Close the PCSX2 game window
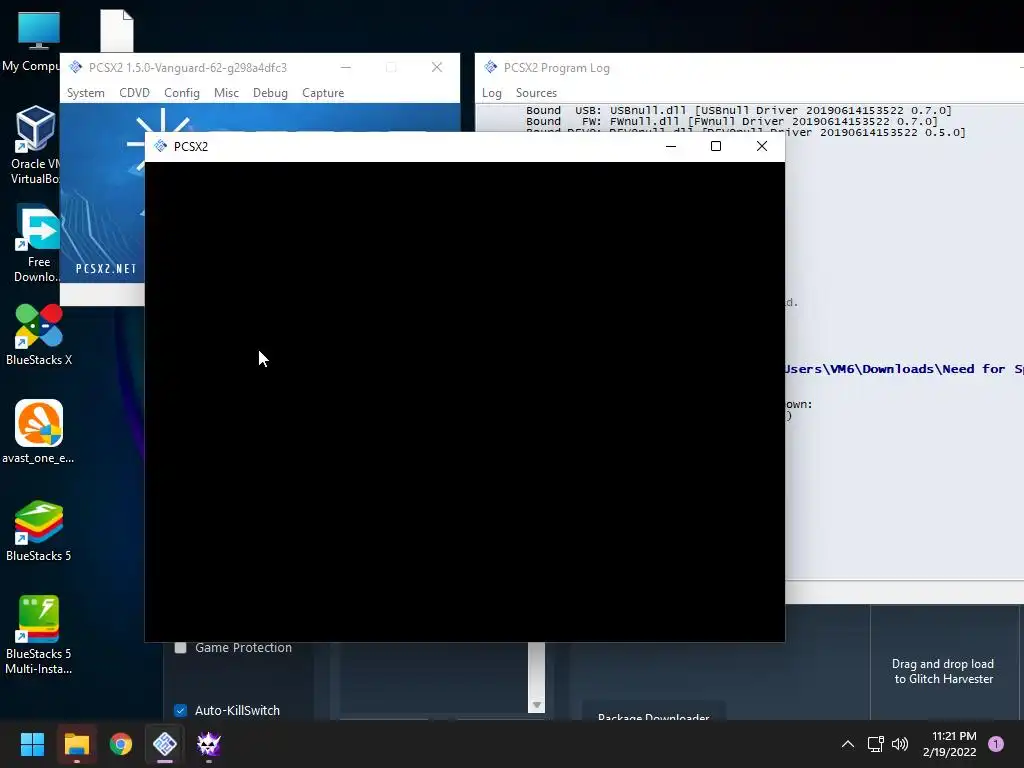Screen dimensions: 1024x768 pyautogui.click(x=761, y=146)
